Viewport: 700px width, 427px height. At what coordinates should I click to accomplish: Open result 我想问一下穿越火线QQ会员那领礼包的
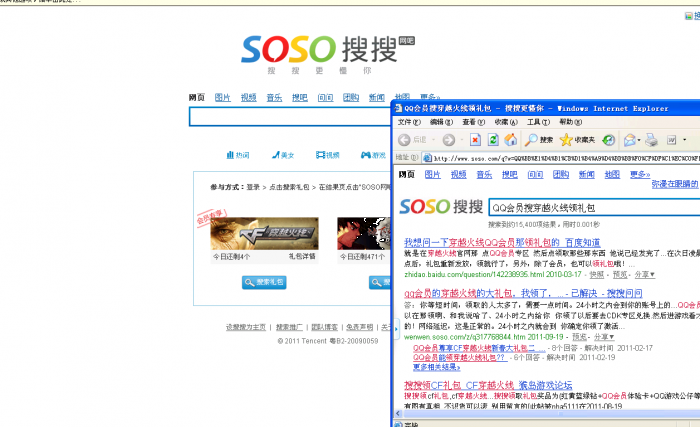(502, 243)
